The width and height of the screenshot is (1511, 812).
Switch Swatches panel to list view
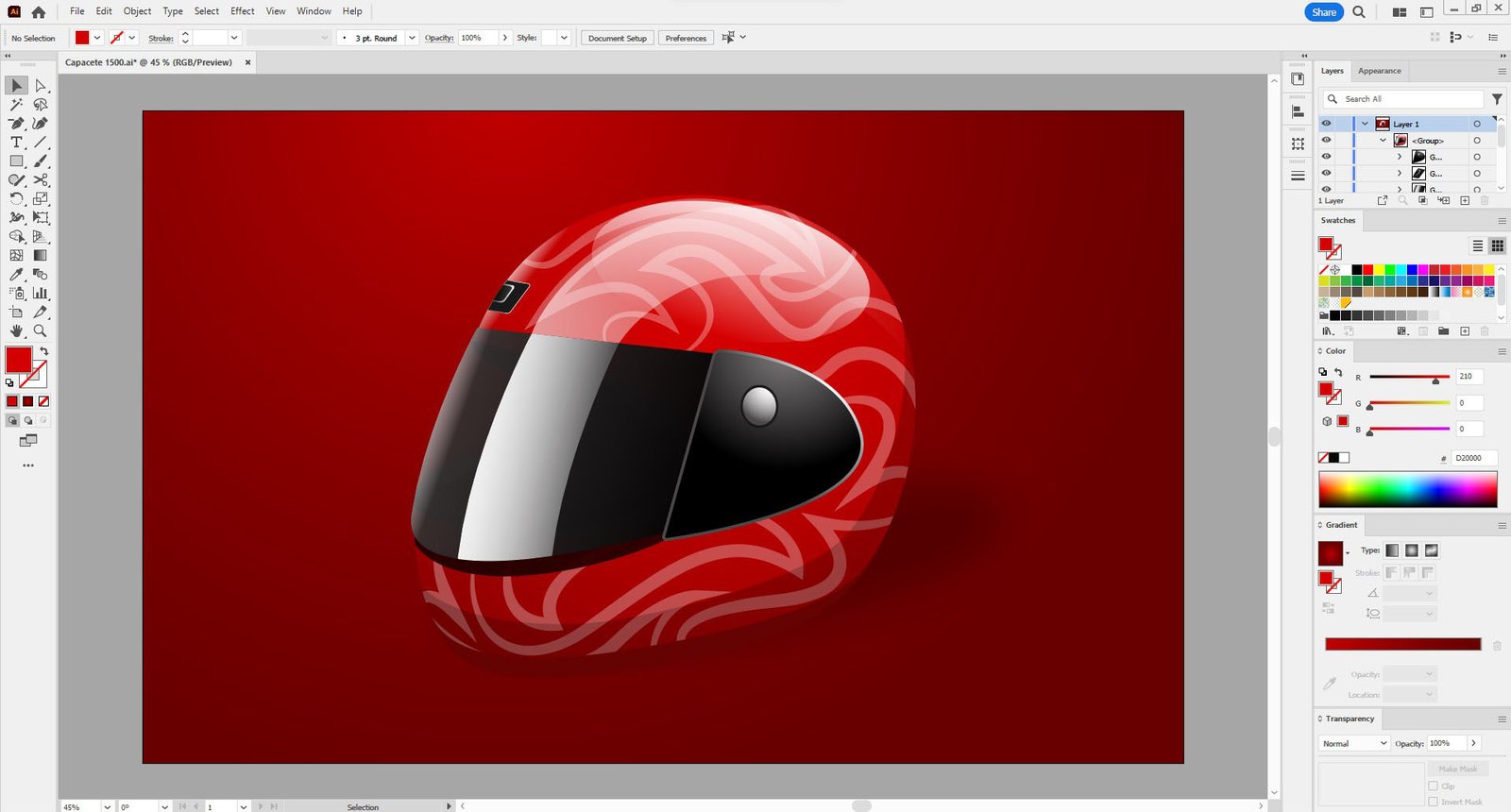(1478, 245)
